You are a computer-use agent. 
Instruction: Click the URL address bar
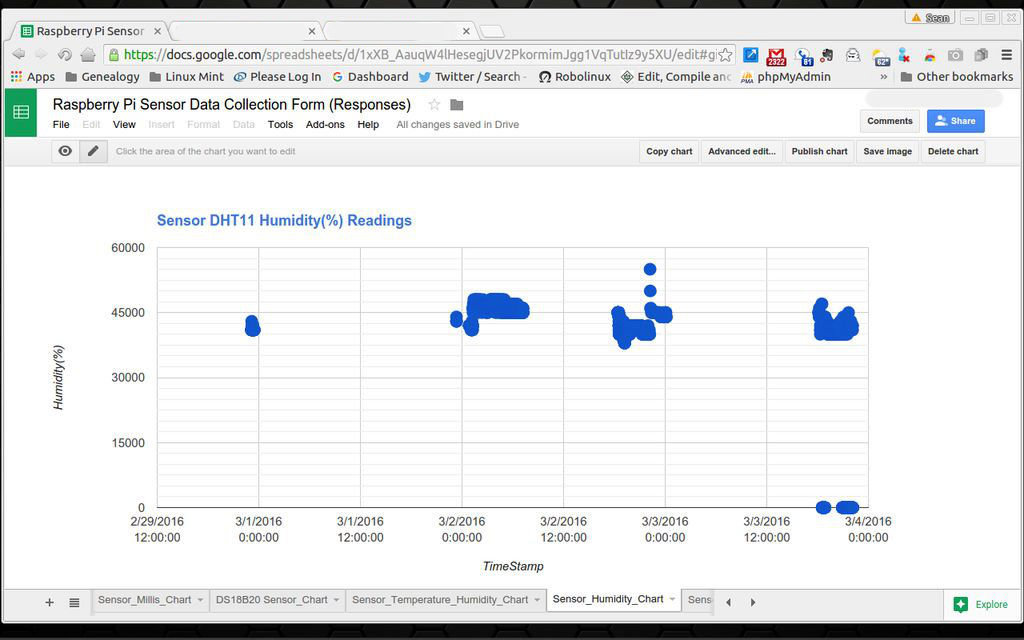click(x=418, y=55)
